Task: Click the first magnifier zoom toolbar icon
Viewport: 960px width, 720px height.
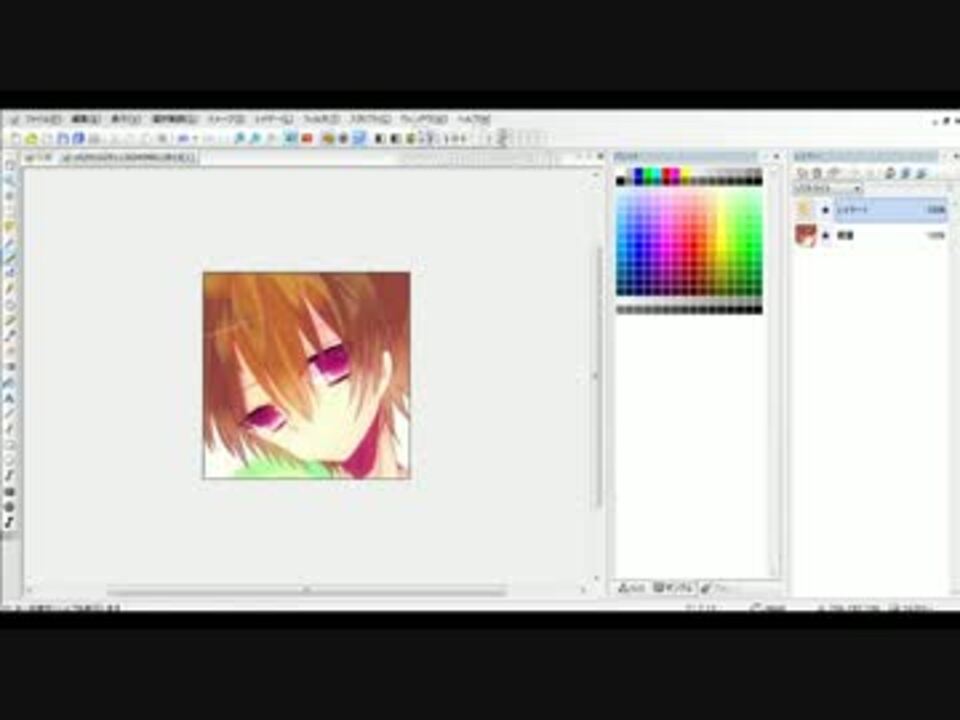Action: tap(240, 139)
